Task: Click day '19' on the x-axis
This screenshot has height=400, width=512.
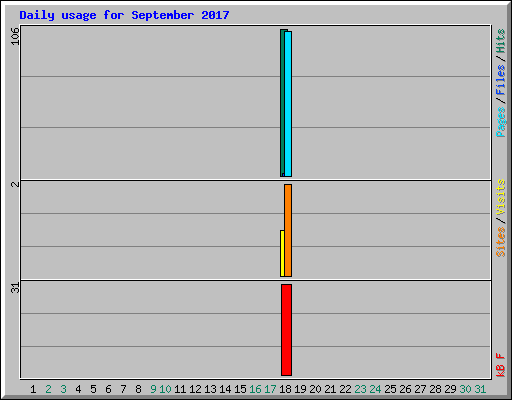Action: (300, 389)
